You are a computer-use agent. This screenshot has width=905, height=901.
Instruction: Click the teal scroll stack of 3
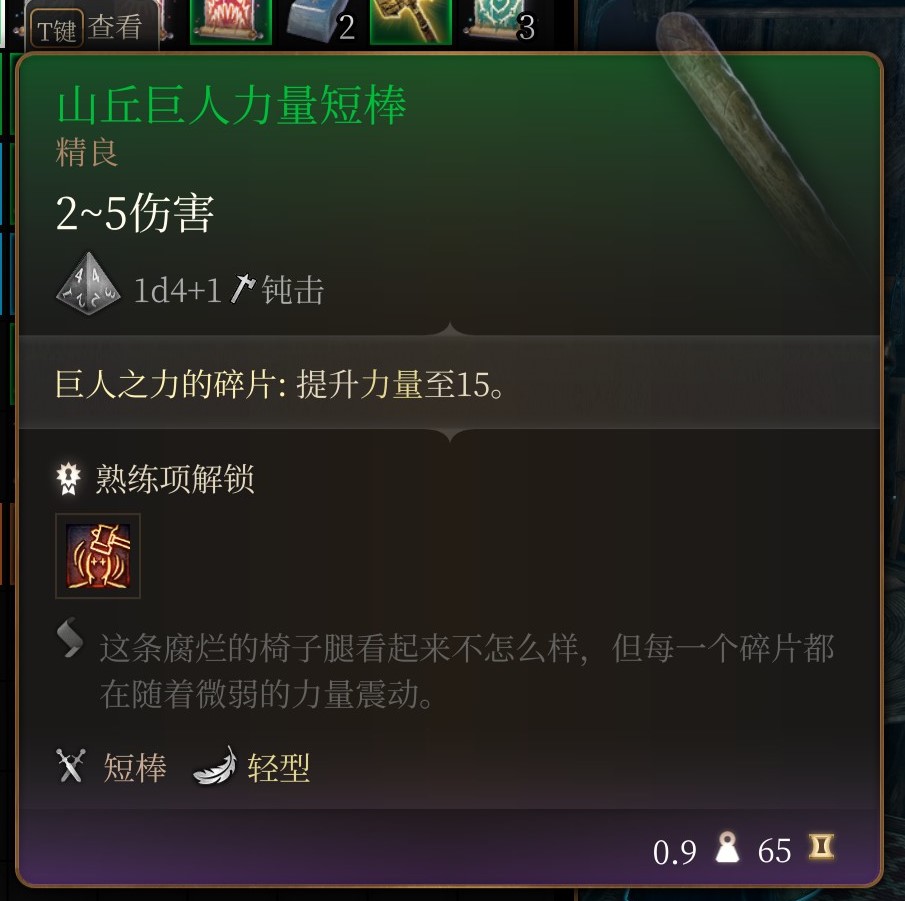point(500,22)
